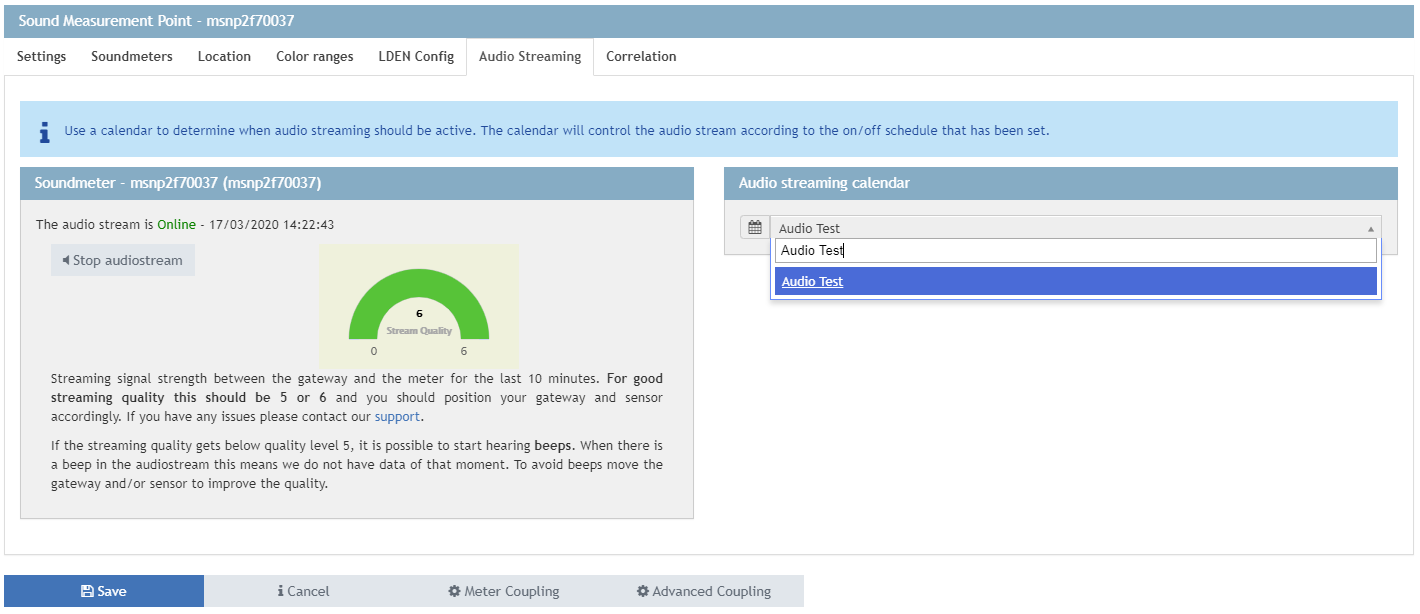The width and height of the screenshot is (1420, 614).
Task: Cancel the changes
Action: [x=304, y=591]
